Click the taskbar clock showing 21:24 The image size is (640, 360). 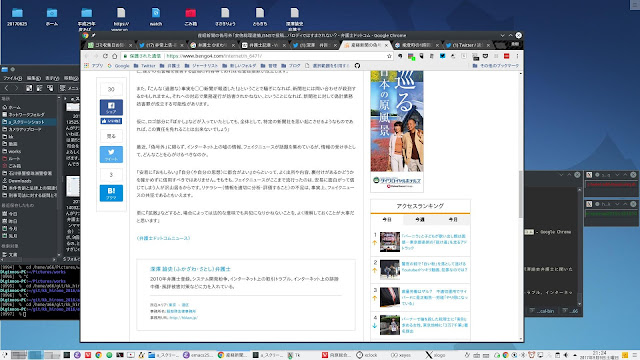pos(599,355)
